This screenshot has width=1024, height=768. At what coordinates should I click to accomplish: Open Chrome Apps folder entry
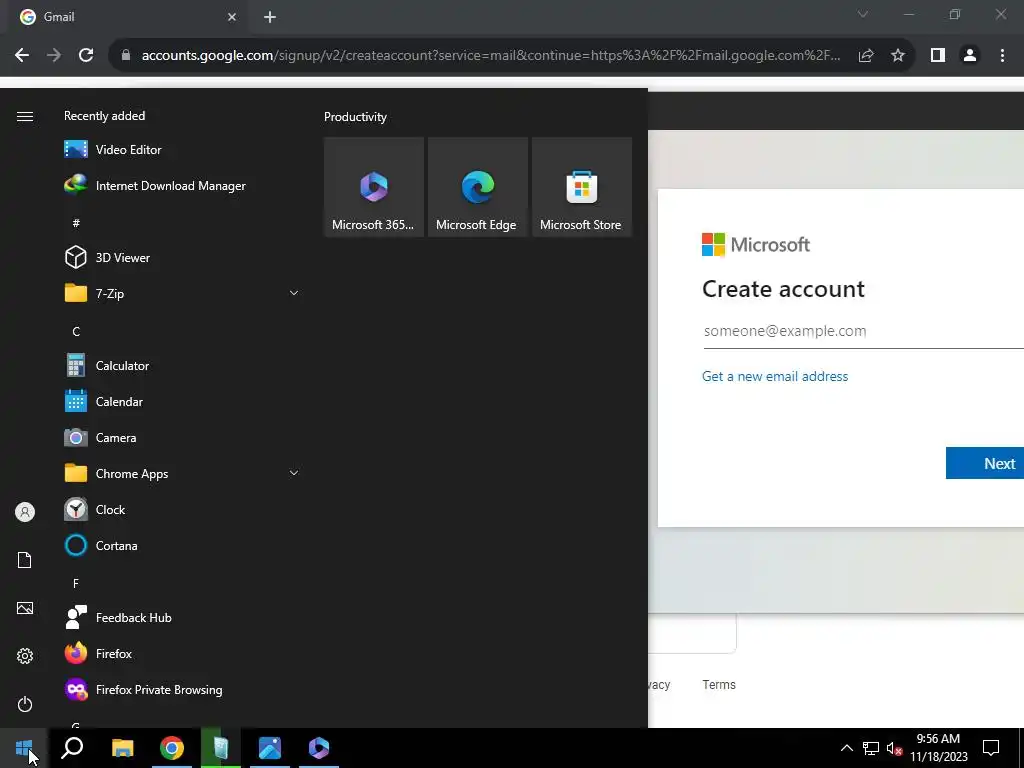pos(183,473)
